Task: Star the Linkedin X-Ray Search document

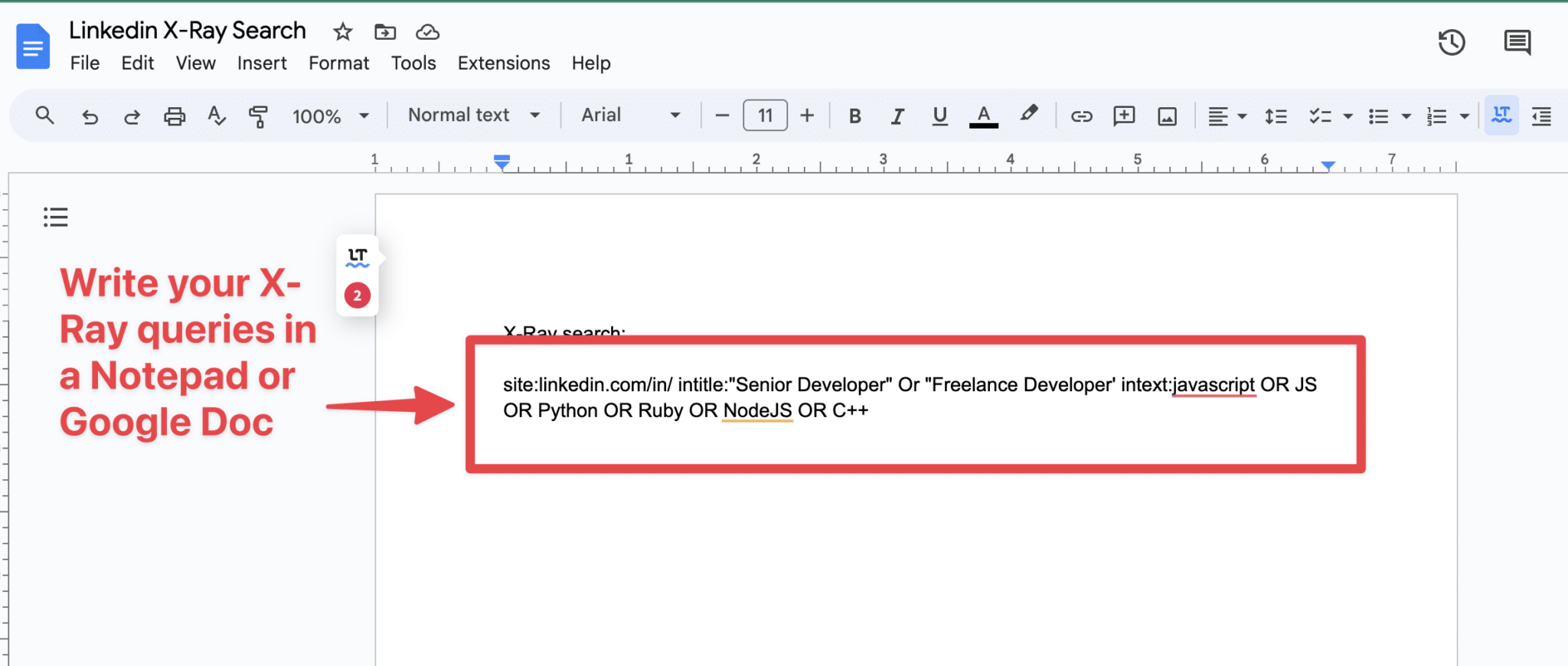Action: pyautogui.click(x=342, y=32)
